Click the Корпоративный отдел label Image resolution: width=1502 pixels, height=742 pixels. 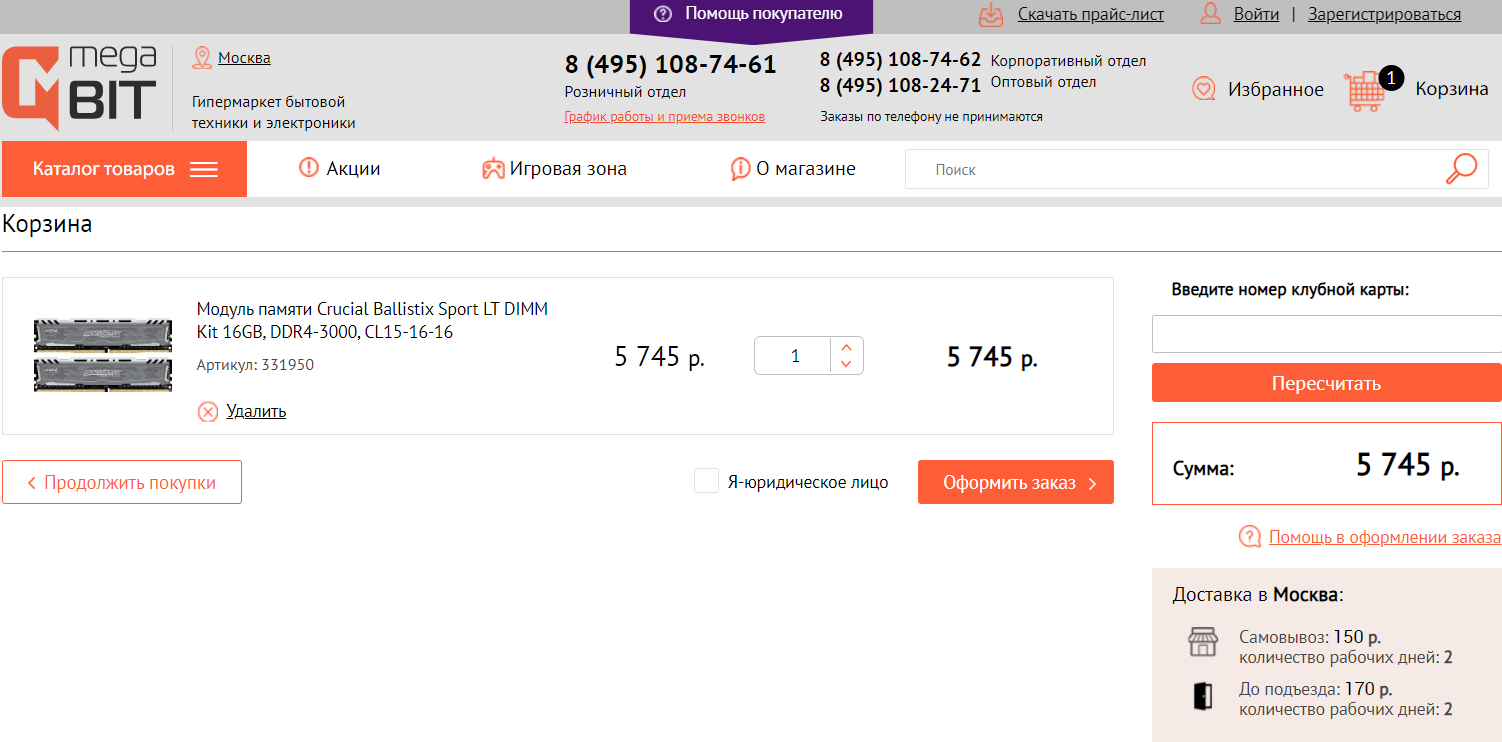point(1069,61)
